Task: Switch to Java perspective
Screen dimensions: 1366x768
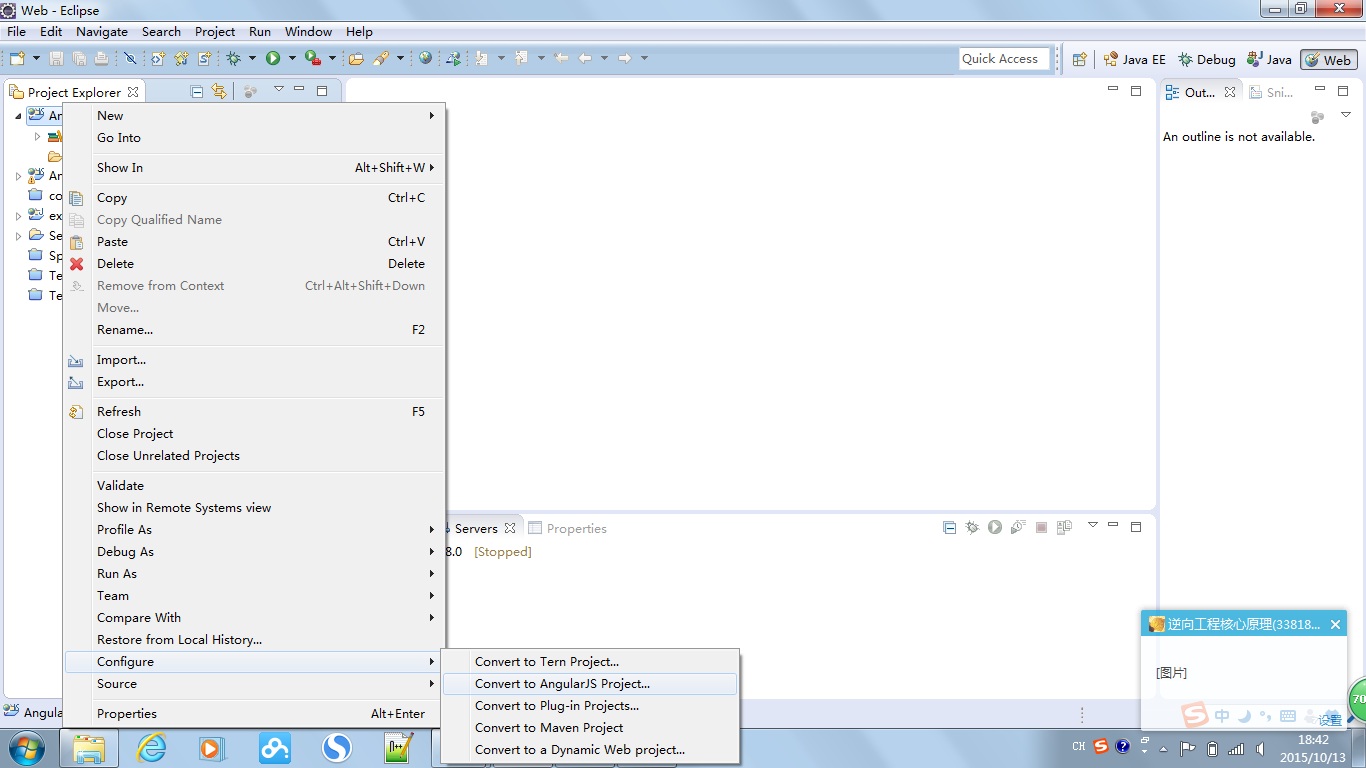Action: pos(1269,60)
